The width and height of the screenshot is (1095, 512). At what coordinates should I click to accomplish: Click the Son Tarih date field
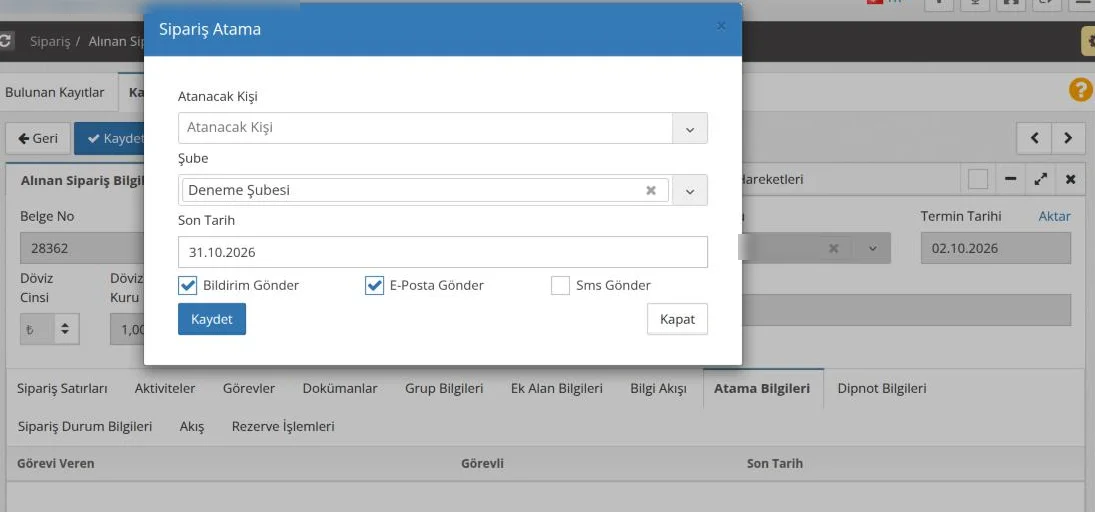(x=443, y=252)
